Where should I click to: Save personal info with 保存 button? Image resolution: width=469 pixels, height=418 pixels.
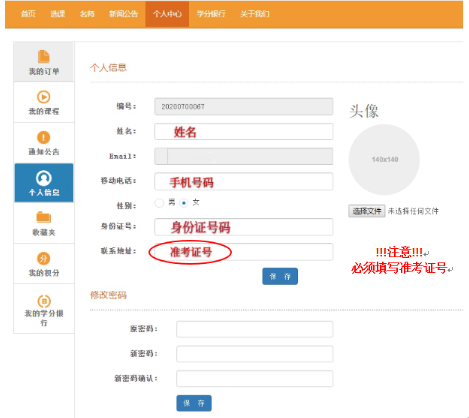click(x=280, y=276)
